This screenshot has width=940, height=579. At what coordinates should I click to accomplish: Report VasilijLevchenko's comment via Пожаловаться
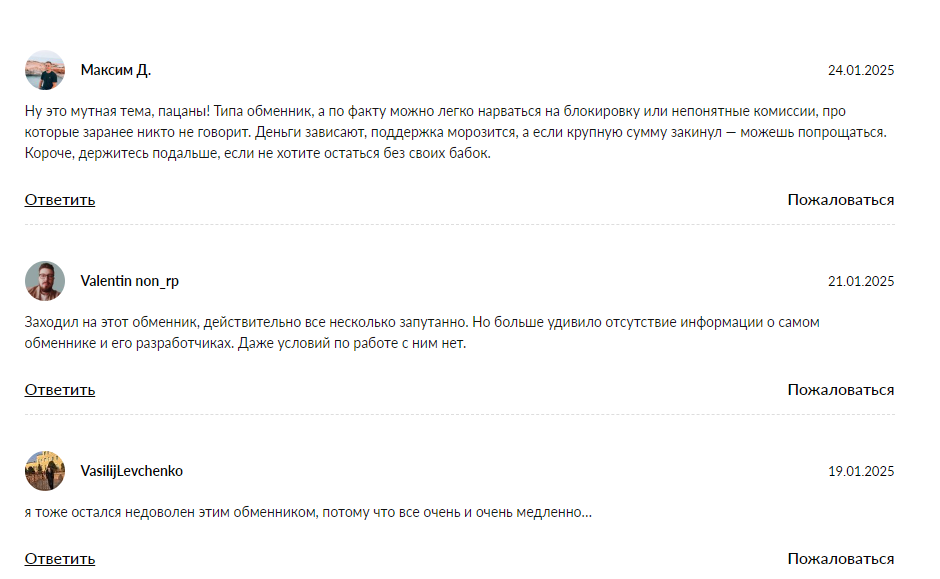pyautogui.click(x=840, y=558)
